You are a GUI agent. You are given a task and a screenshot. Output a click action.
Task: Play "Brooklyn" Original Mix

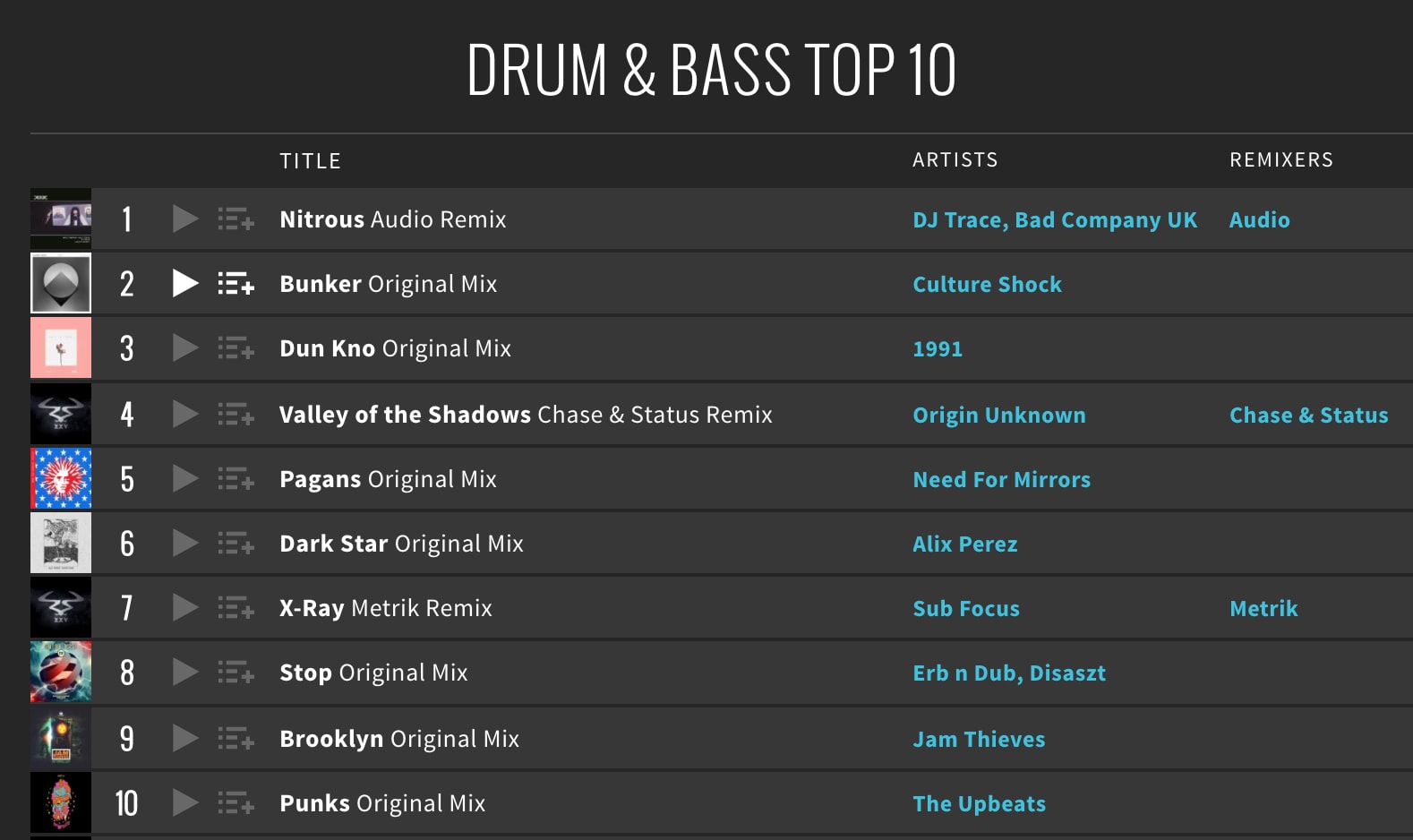click(184, 738)
